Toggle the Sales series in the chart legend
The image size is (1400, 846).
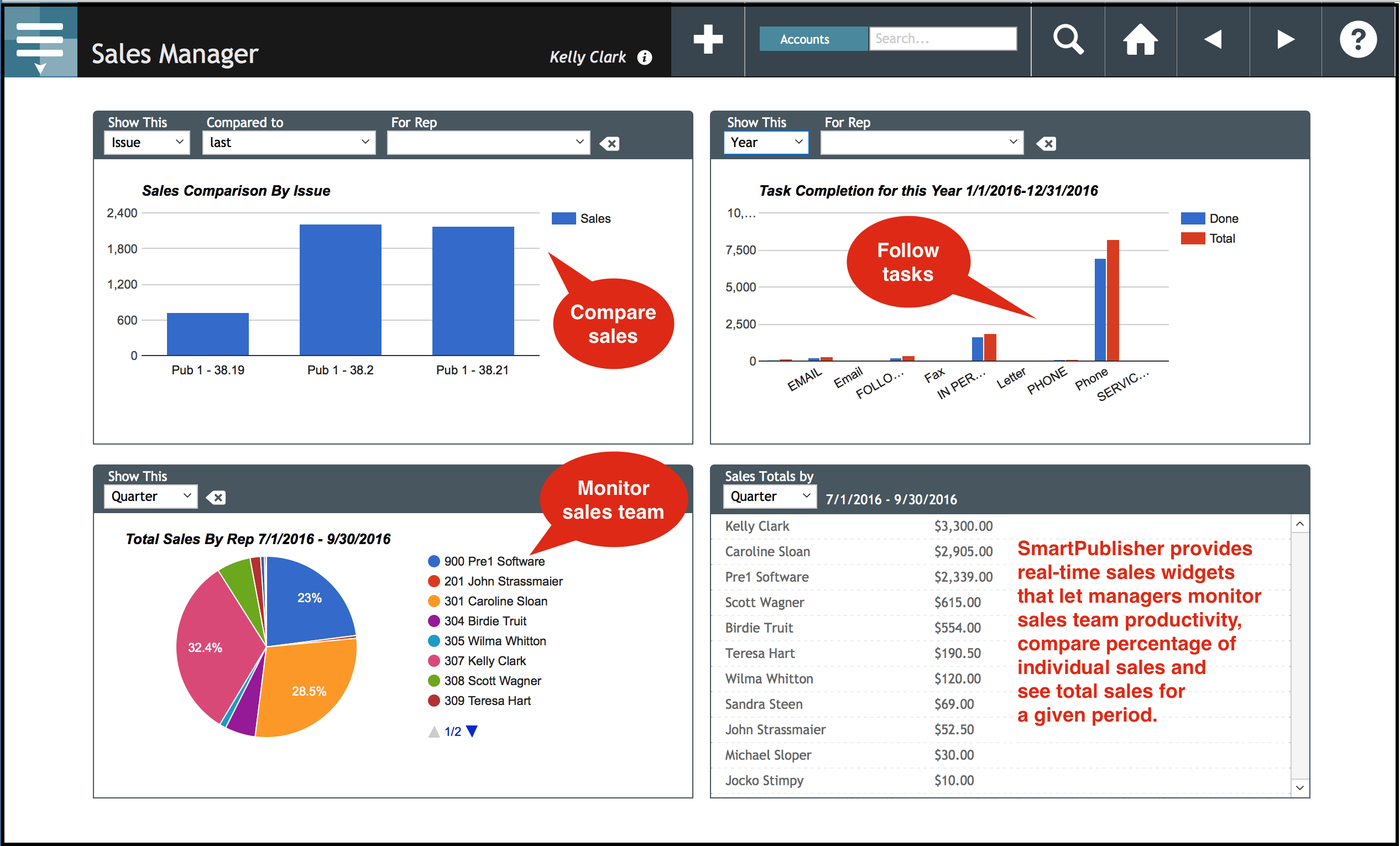(x=581, y=218)
